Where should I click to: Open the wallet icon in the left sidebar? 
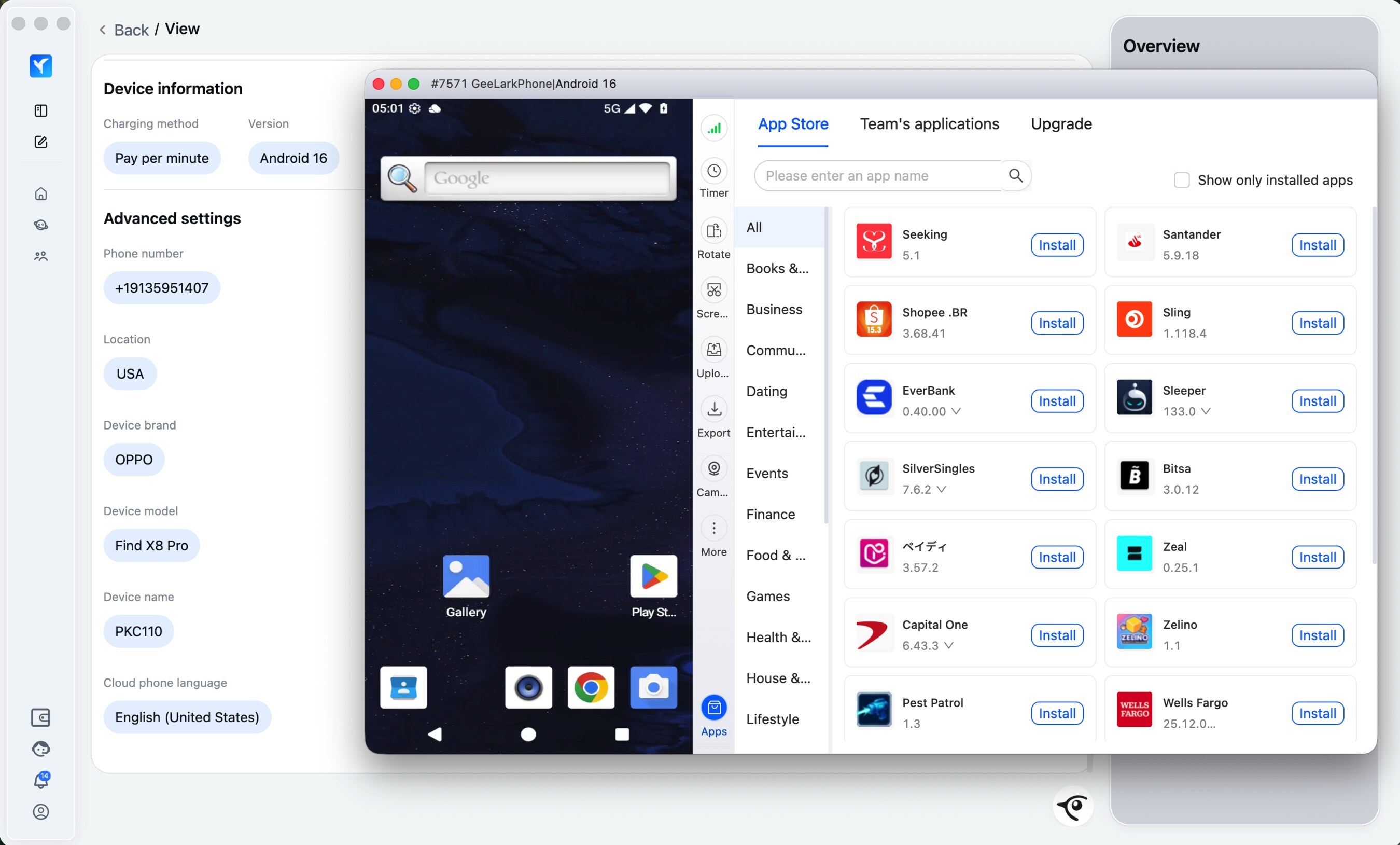[41, 717]
